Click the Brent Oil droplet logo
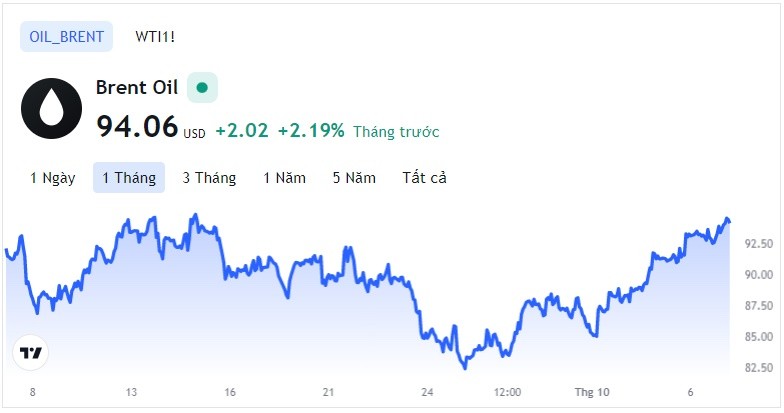This screenshot has width=784, height=413. (51, 108)
